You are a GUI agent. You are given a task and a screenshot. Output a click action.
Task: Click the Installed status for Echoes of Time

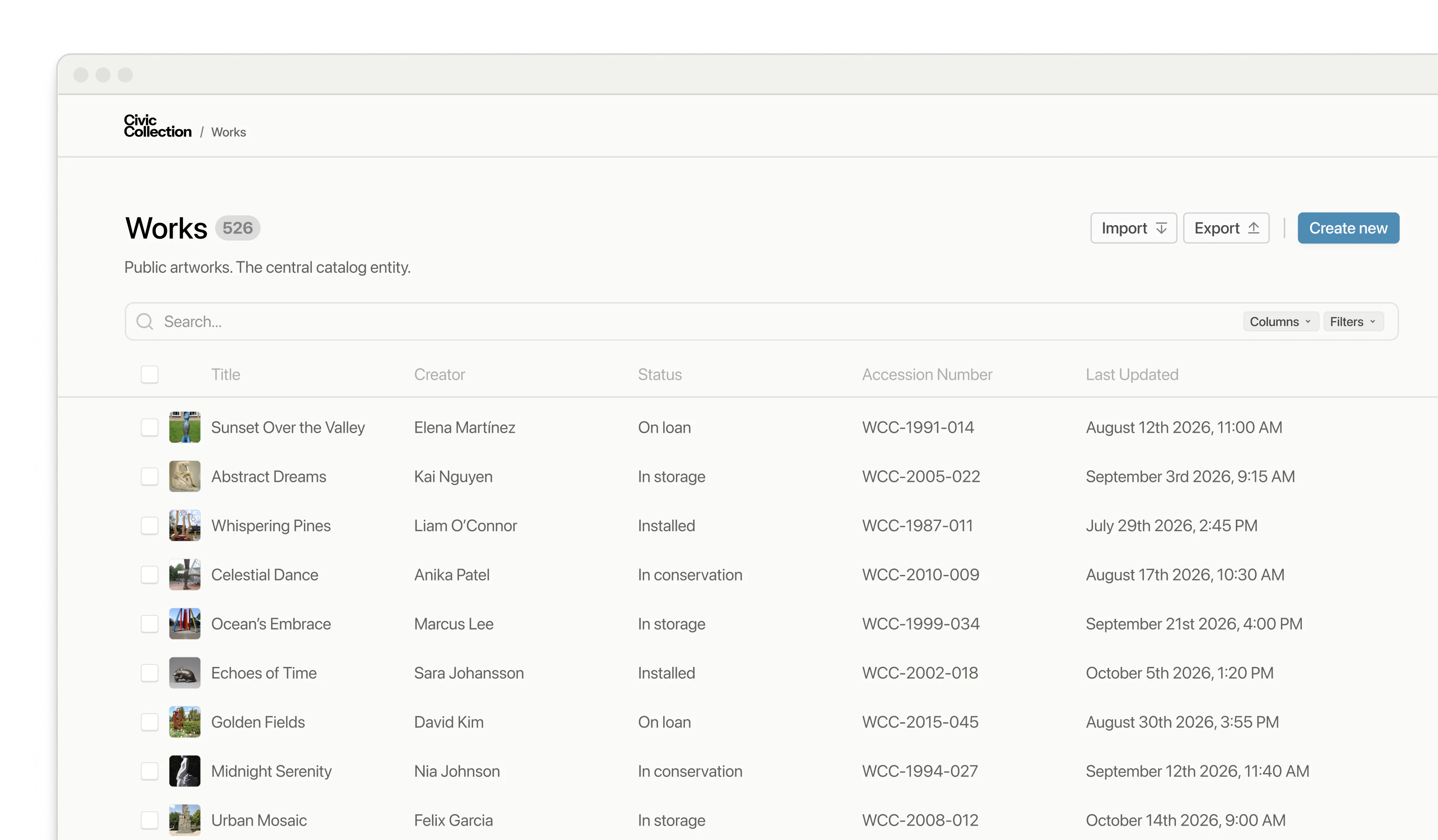tap(666, 673)
